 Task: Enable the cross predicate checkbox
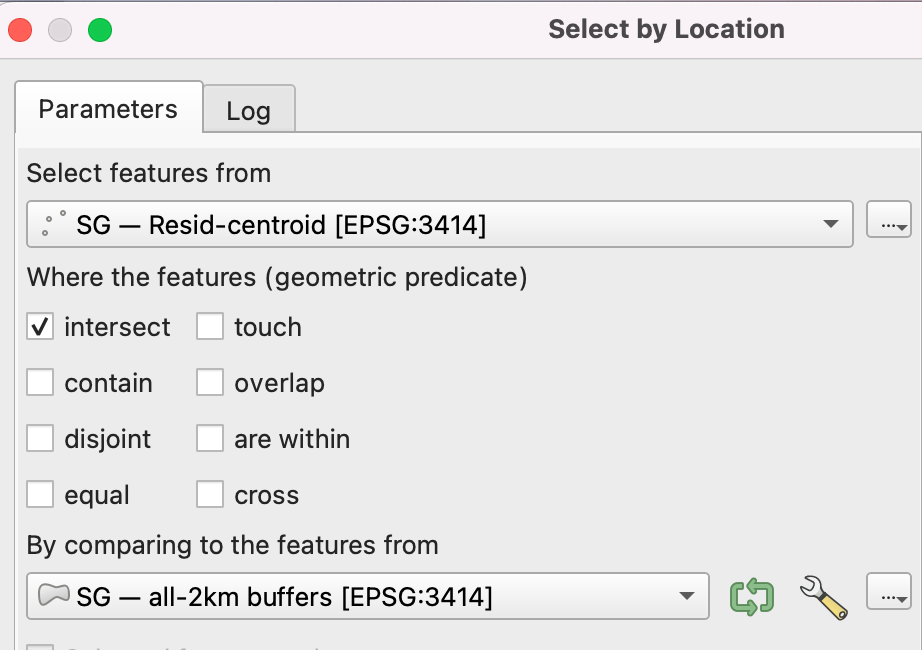point(210,495)
